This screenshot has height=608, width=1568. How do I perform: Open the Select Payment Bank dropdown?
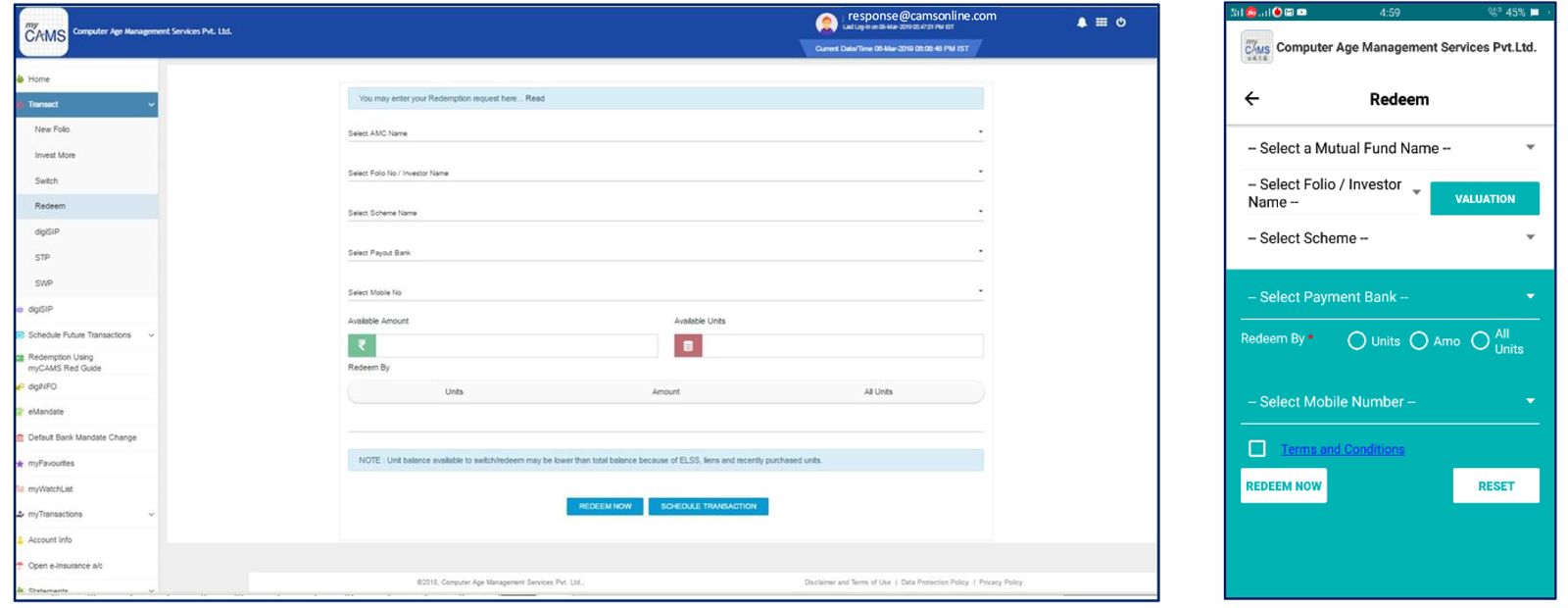point(1390,297)
